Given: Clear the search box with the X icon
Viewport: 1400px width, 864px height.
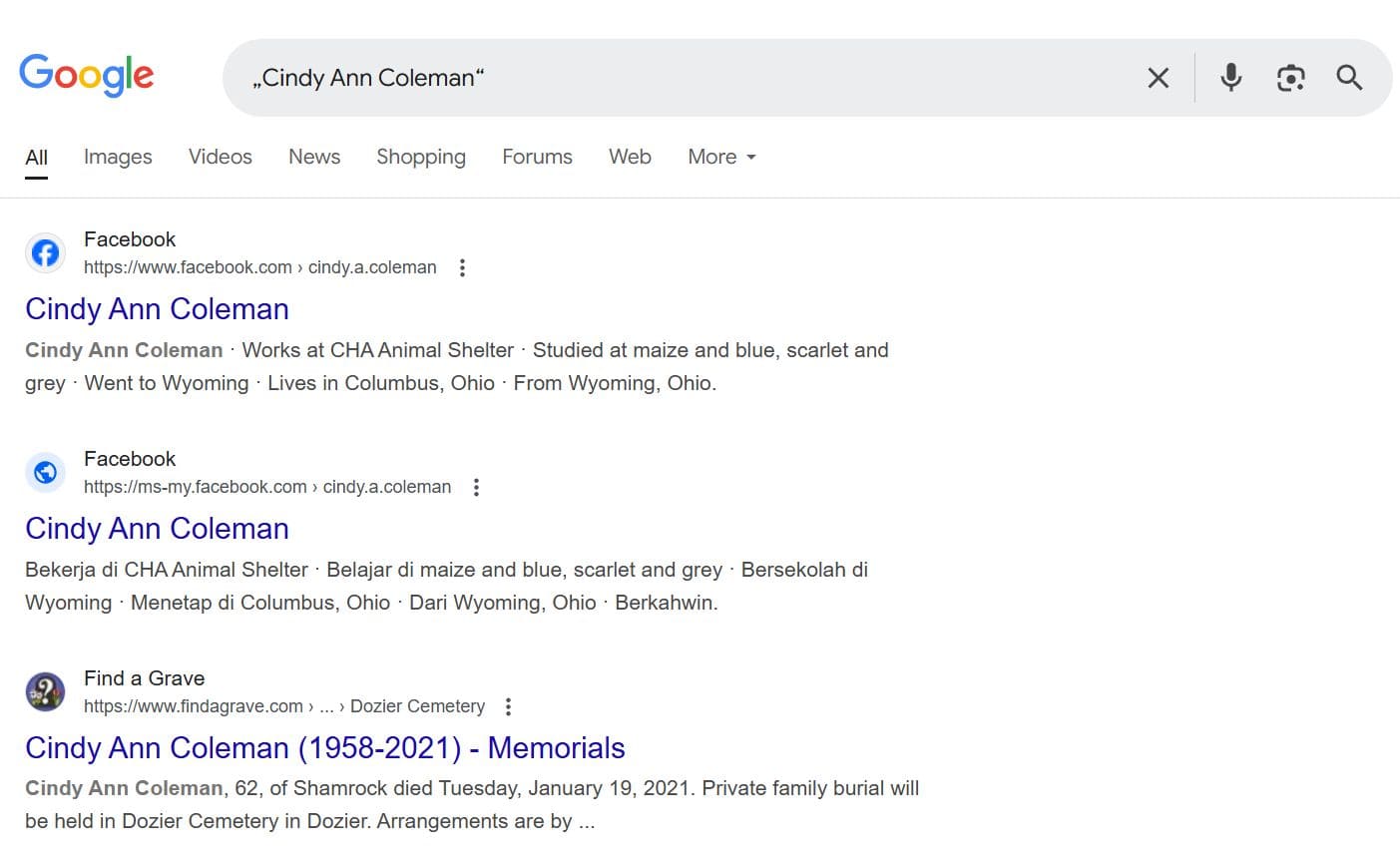Looking at the screenshot, I should (1159, 78).
